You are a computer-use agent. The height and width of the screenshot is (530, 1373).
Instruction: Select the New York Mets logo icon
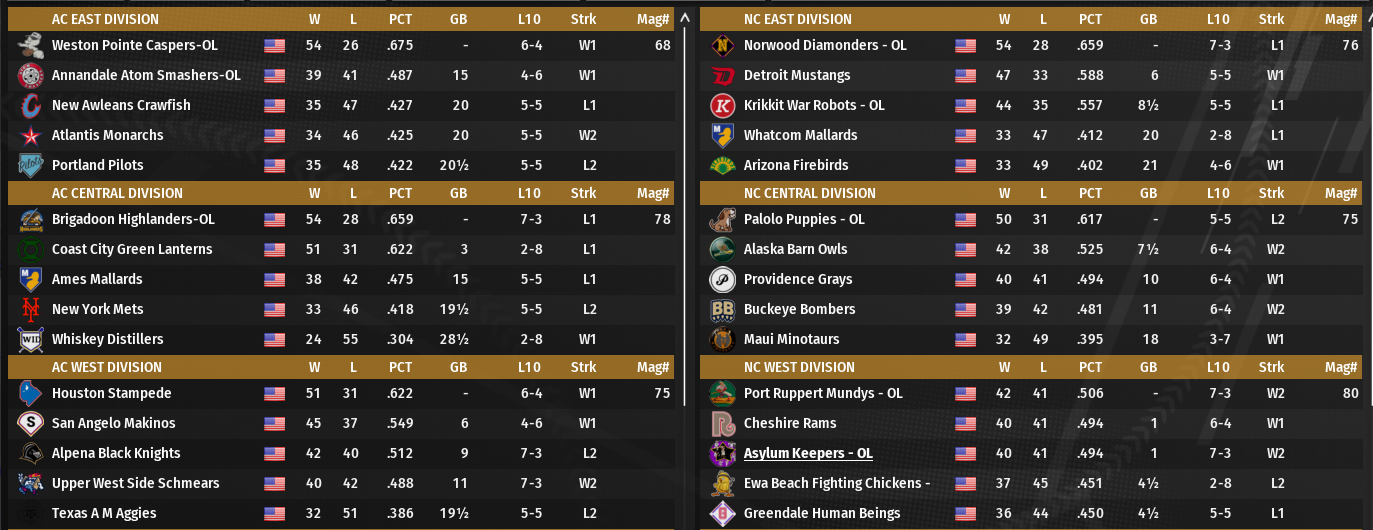pyautogui.click(x=30, y=309)
